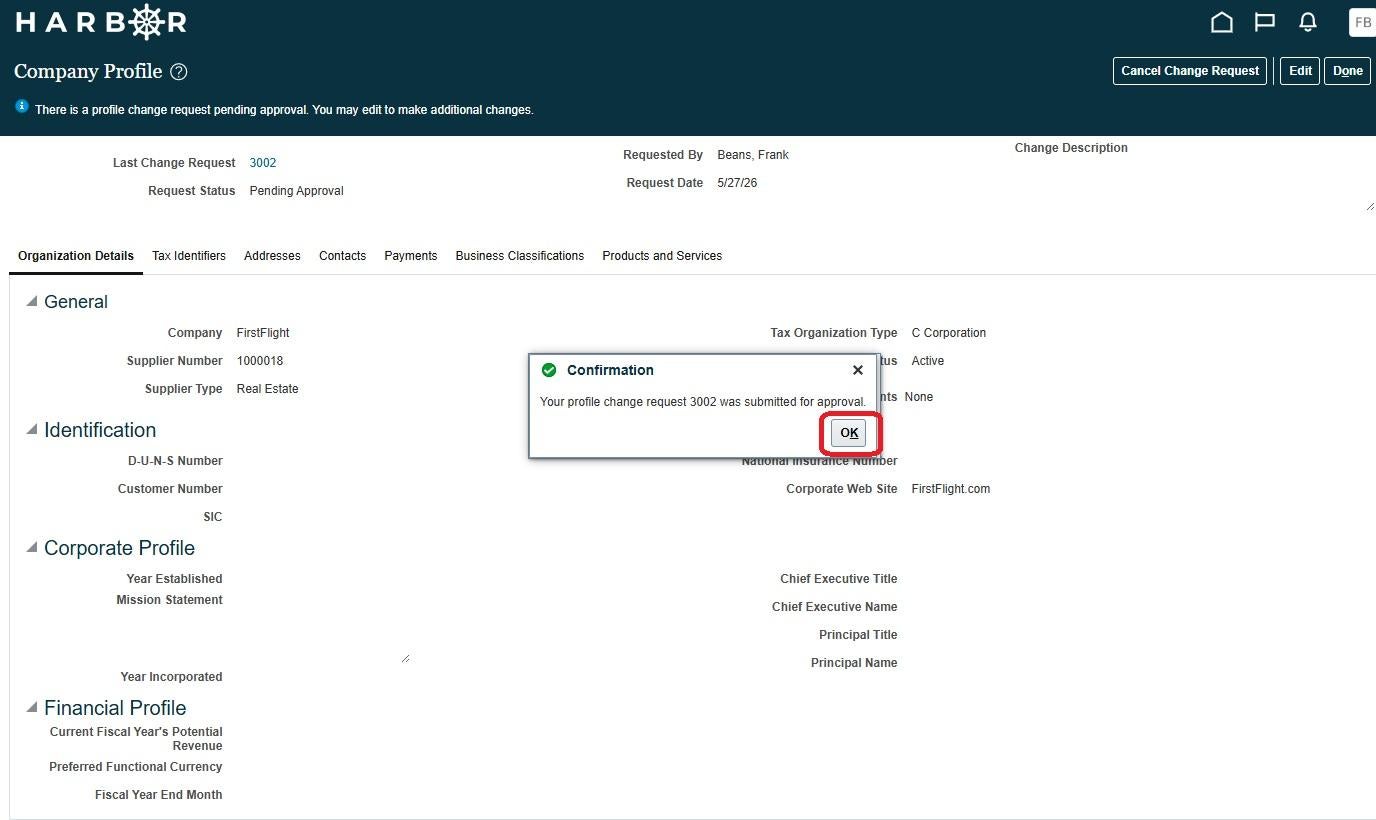Viewport: 1376px width, 820px height.
Task: Collapse the Financial Profile section
Action: coord(32,707)
